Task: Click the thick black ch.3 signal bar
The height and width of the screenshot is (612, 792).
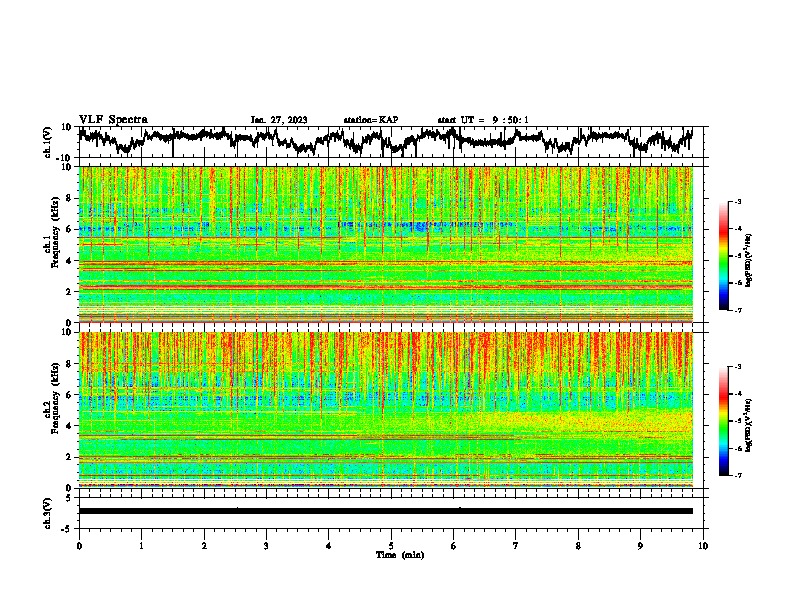Action: [x=386, y=511]
